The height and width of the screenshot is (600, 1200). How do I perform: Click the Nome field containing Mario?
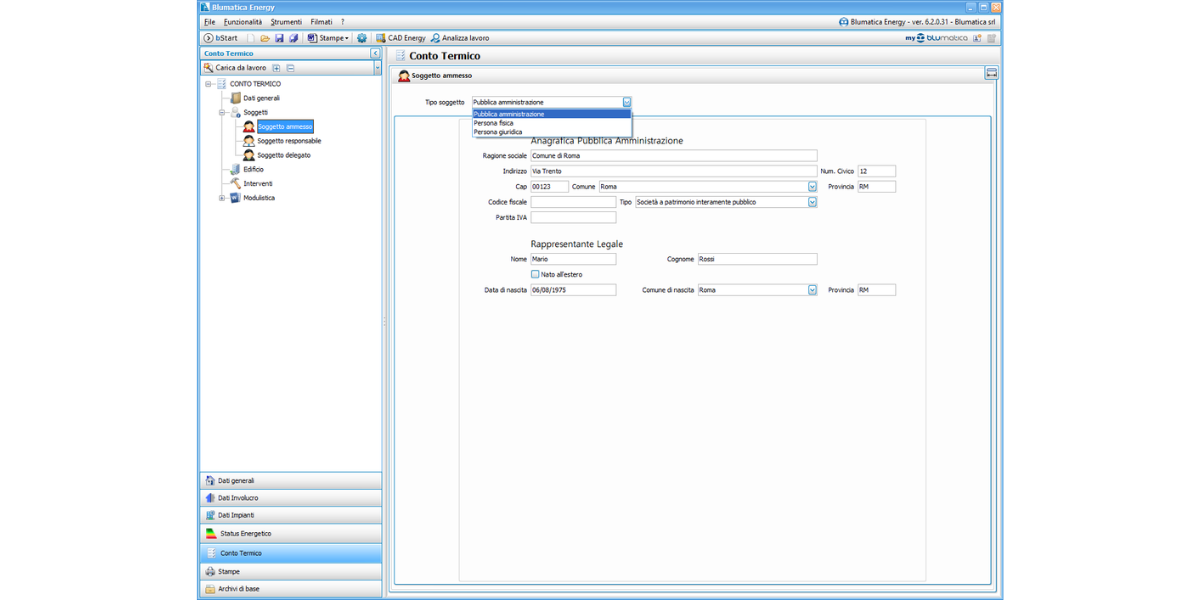click(x=573, y=259)
